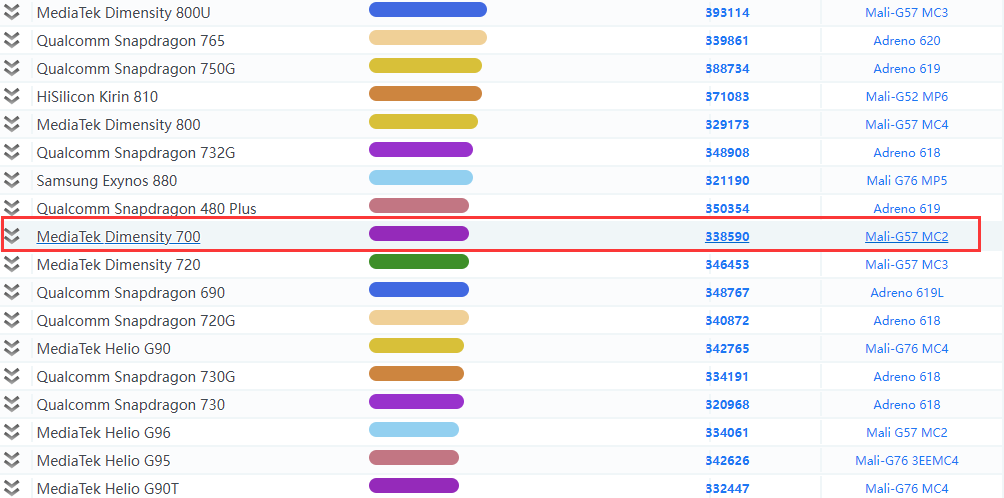The height and width of the screenshot is (498, 1004).
Task: Open the Adreno 620 GPU link
Action: [x=906, y=41]
